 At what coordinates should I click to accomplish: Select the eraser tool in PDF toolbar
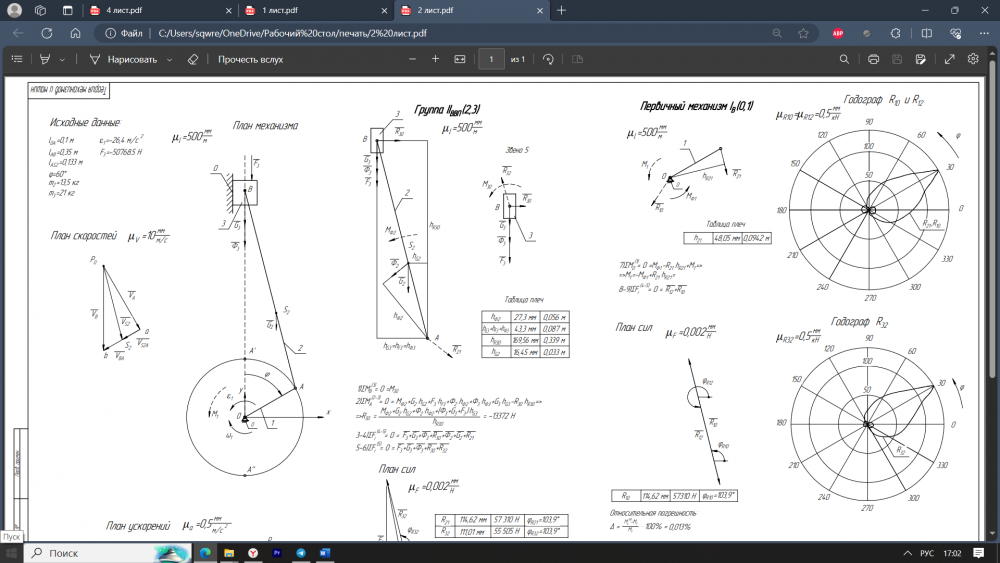pyautogui.click(x=194, y=59)
